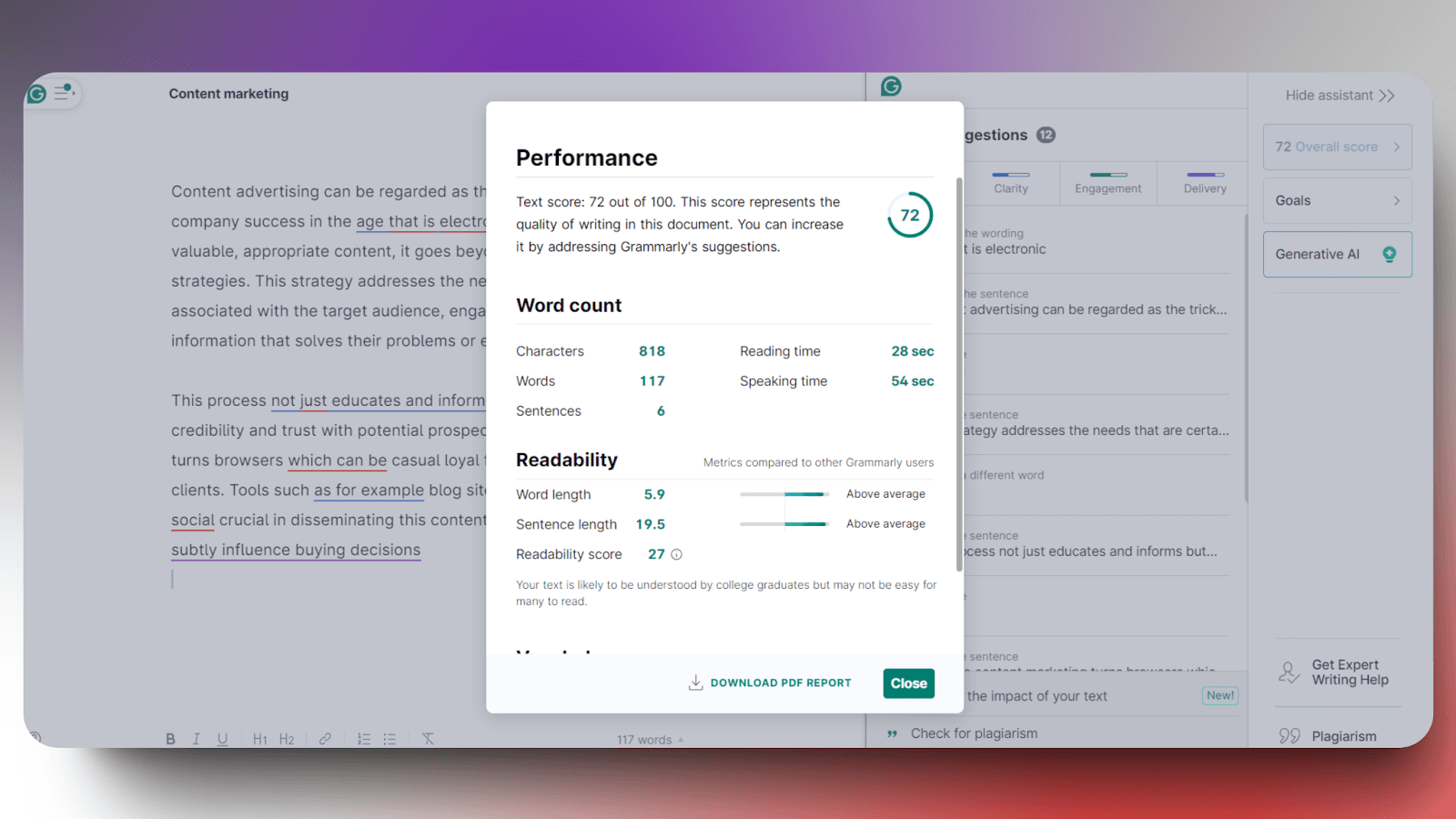Screen dimensions: 1456x819
Task: Click the Word length comparison bar
Action: click(x=784, y=494)
